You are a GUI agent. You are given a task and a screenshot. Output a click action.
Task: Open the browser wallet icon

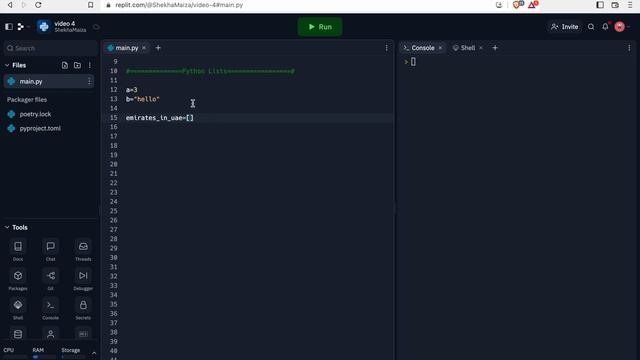click(x=615, y=5)
